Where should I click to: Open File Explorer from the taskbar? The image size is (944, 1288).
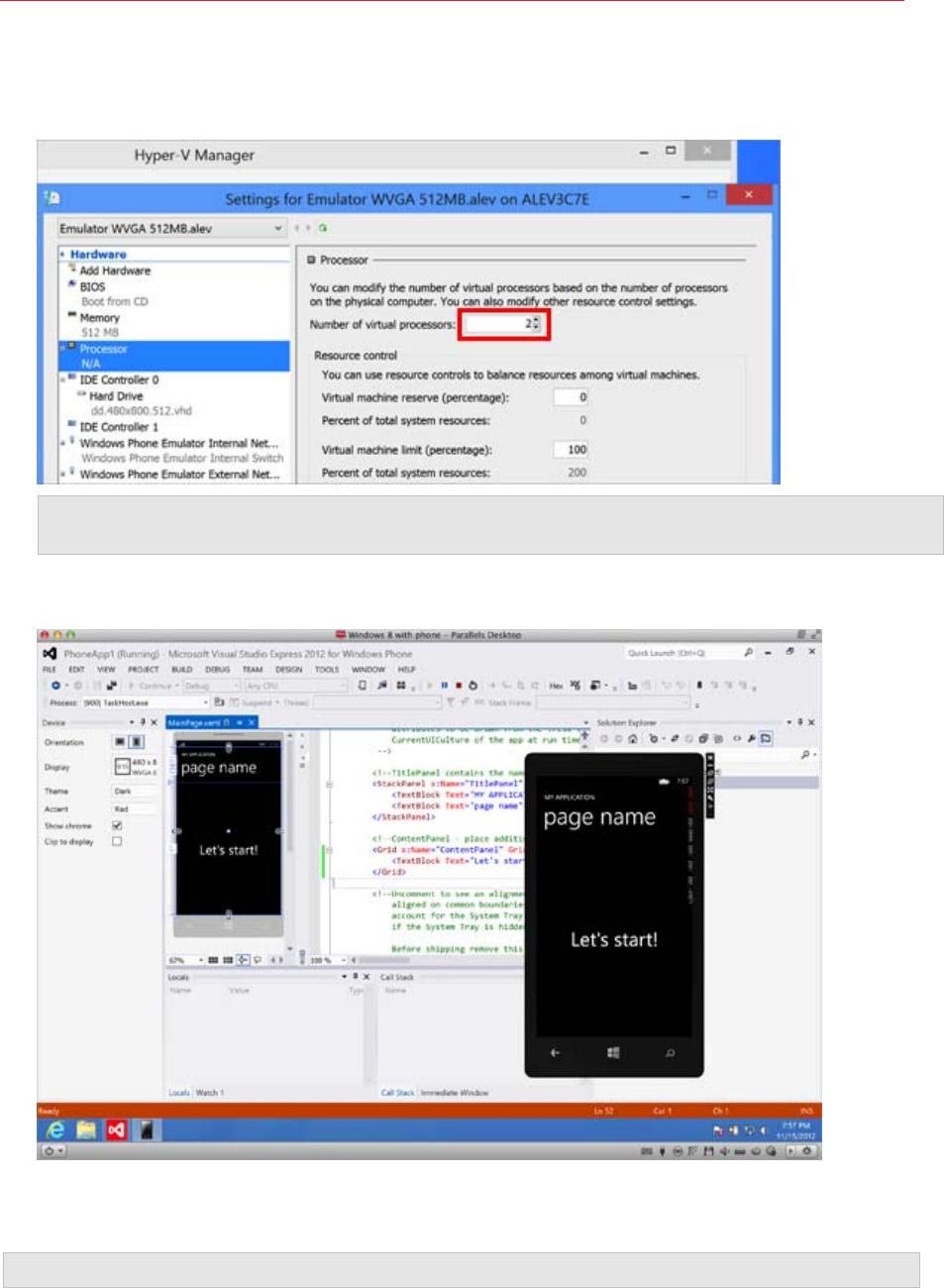point(86,1129)
